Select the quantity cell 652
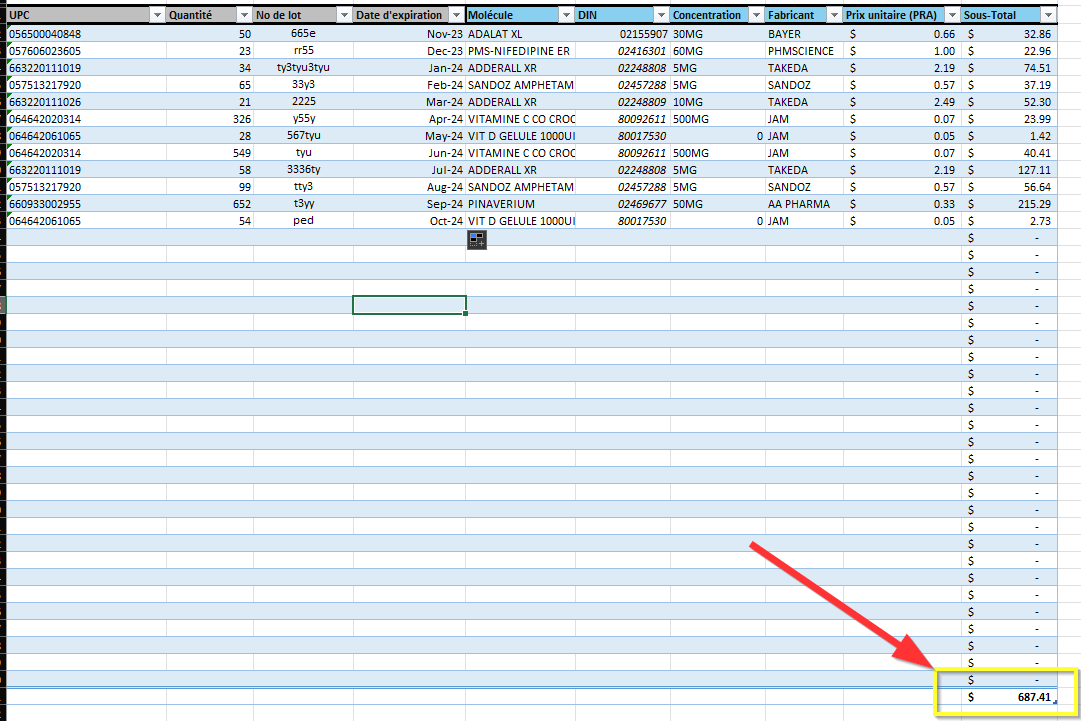The width and height of the screenshot is (1081, 721). [x=210, y=204]
